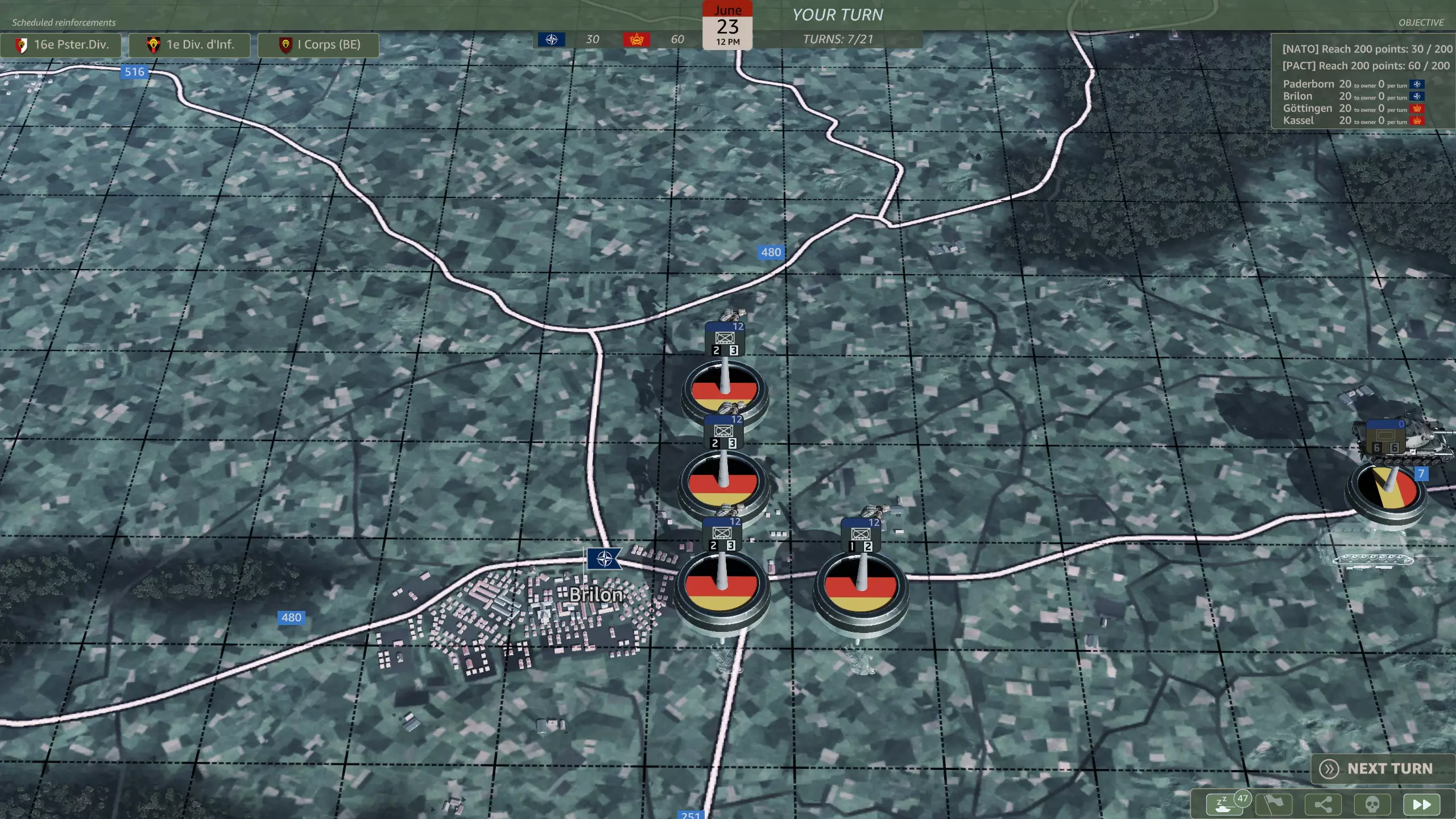Click the skull casualties icon button
This screenshot has height=819, width=1456.
coord(1372,804)
